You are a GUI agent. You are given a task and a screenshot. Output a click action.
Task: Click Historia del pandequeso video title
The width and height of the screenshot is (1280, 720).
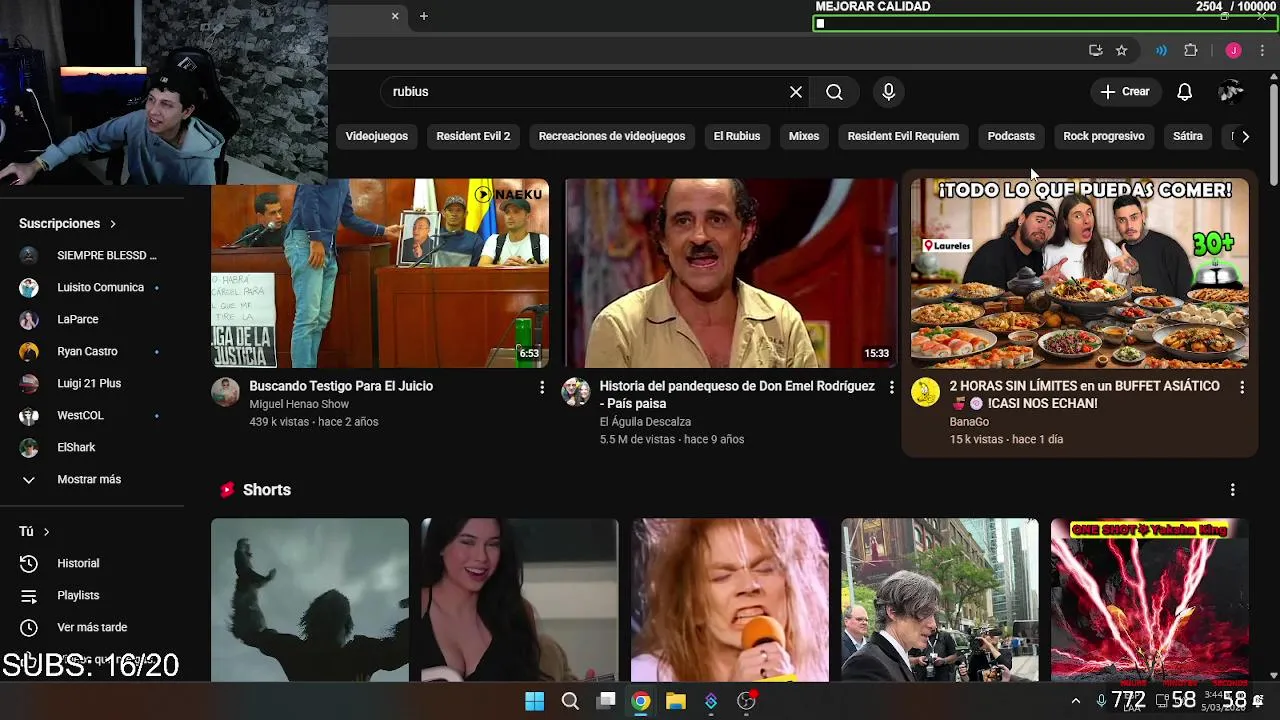click(x=737, y=395)
